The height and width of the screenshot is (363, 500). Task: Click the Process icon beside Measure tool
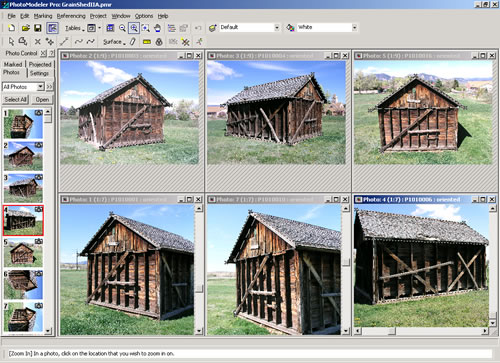click(x=159, y=42)
